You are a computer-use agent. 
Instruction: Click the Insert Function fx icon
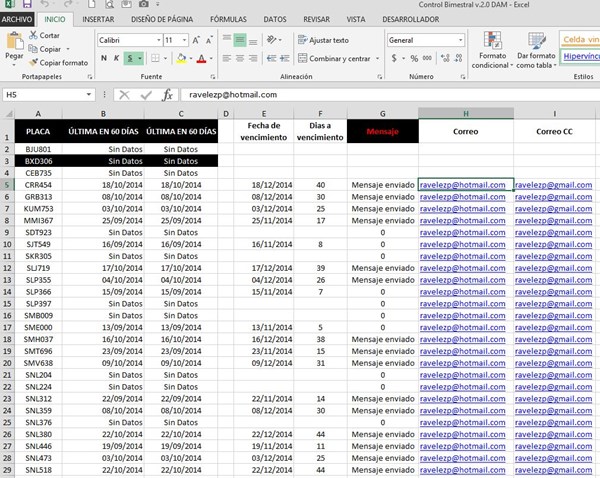click(x=167, y=94)
